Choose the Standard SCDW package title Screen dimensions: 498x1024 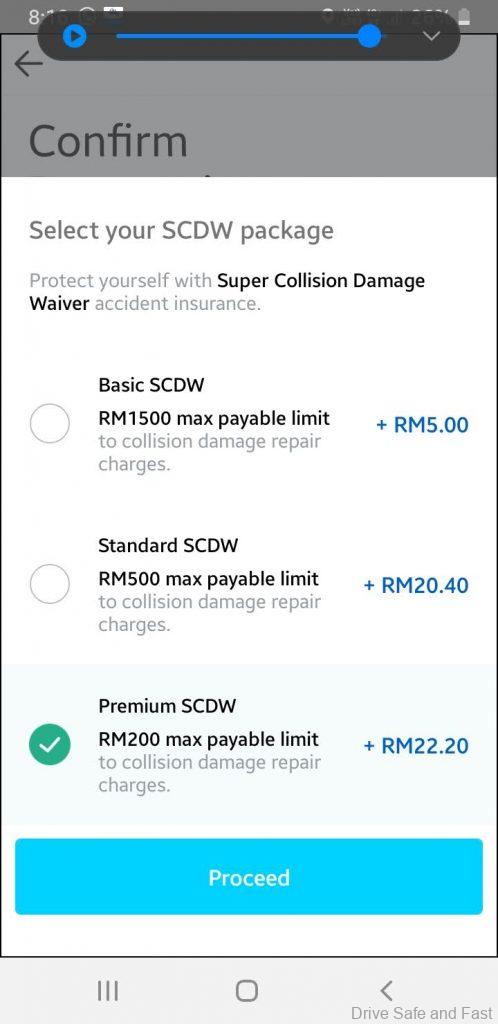(x=168, y=545)
